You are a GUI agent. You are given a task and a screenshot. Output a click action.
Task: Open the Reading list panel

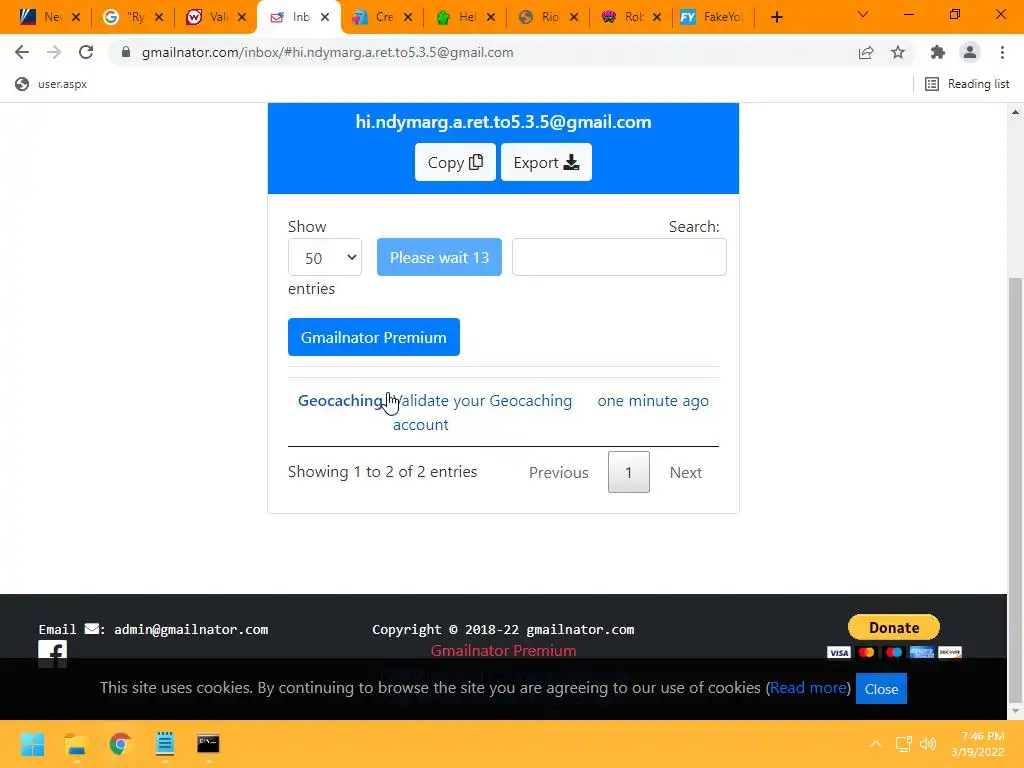point(967,84)
